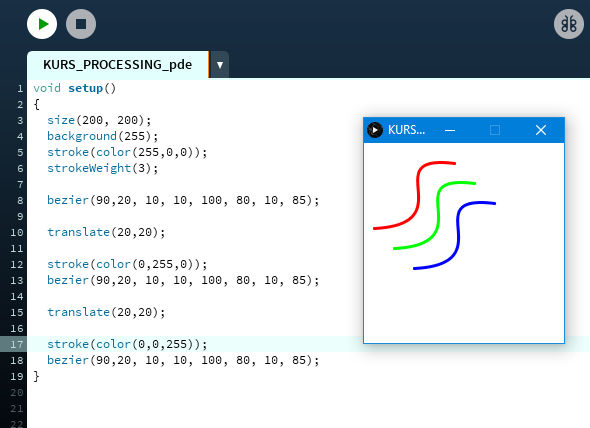
Task: Toggle the debugger butterfly icon
Action: [569, 24]
